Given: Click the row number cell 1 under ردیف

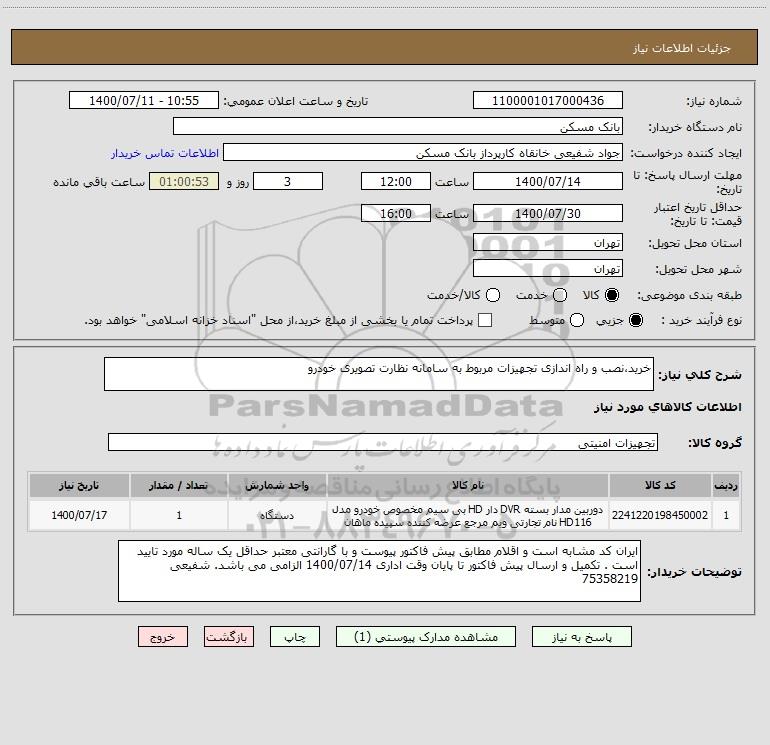Looking at the screenshot, I should coord(726,515).
